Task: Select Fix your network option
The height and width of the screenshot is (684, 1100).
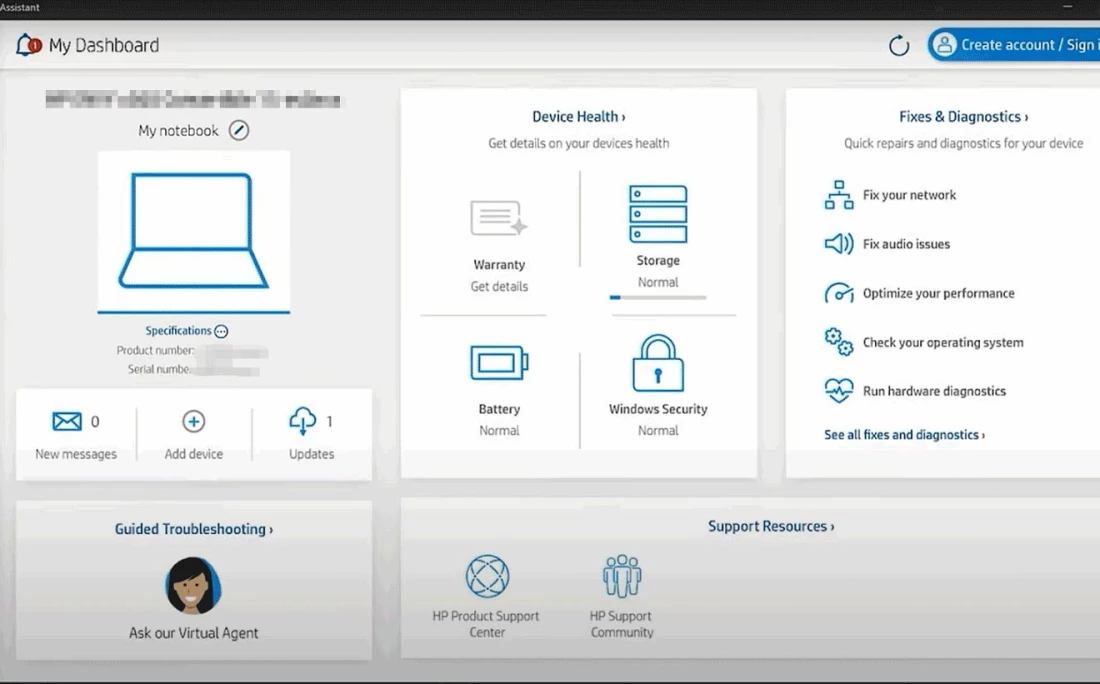Action: coord(909,195)
